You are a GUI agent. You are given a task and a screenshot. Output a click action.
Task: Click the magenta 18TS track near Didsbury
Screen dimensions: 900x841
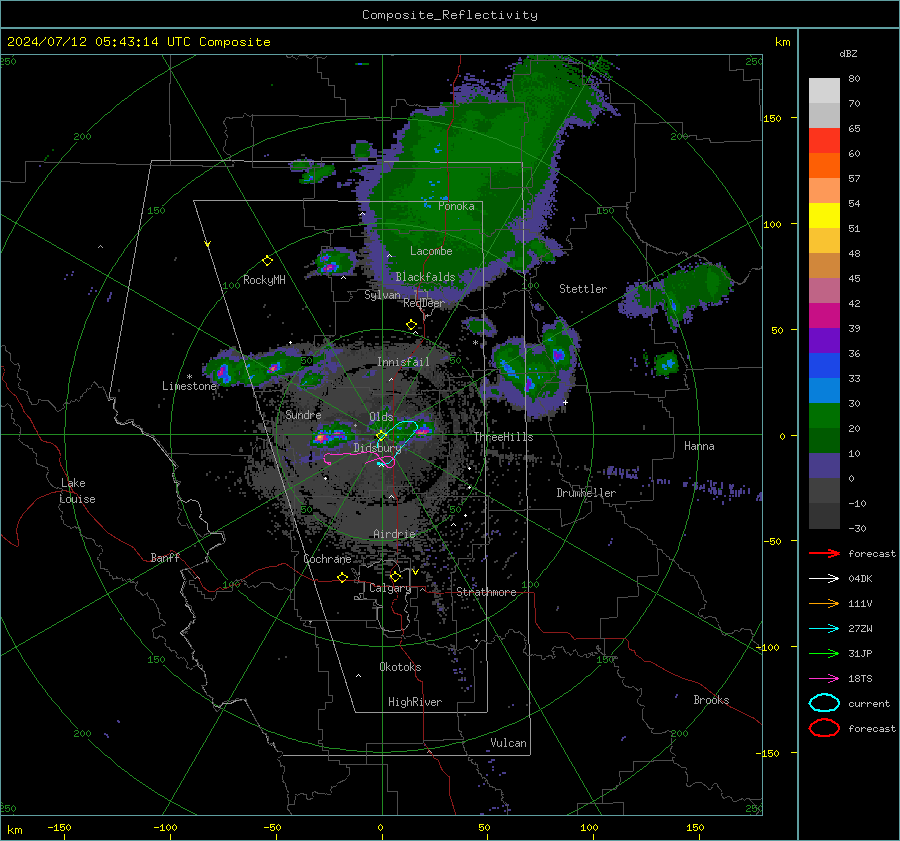pos(359,458)
